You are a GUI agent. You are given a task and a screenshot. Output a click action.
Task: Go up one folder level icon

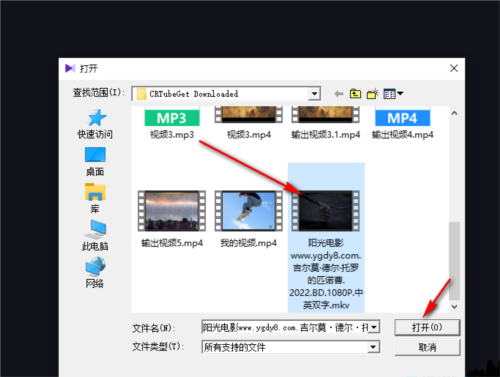(355, 94)
